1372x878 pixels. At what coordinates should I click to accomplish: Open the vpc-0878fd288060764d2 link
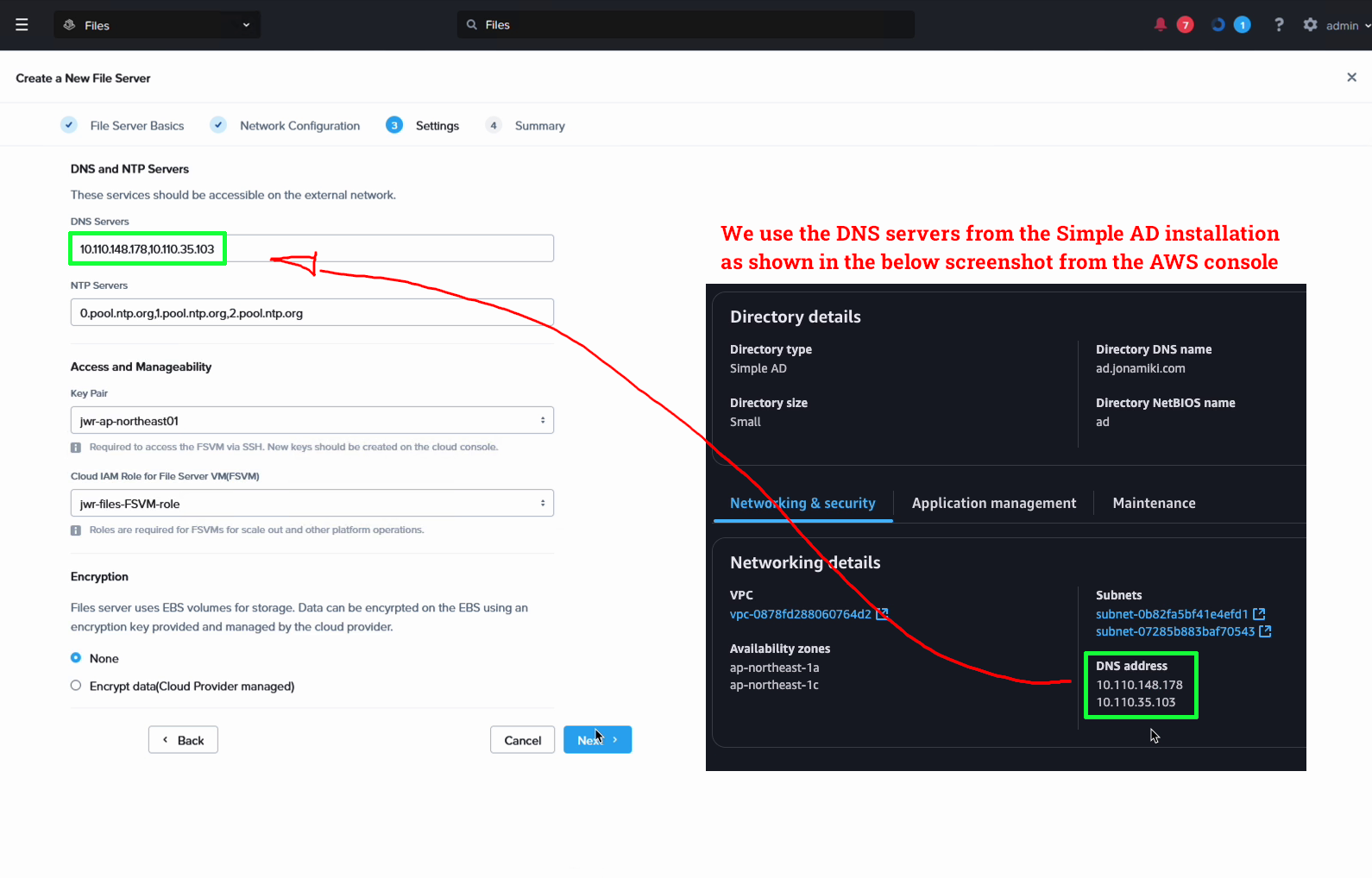click(x=801, y=614)
